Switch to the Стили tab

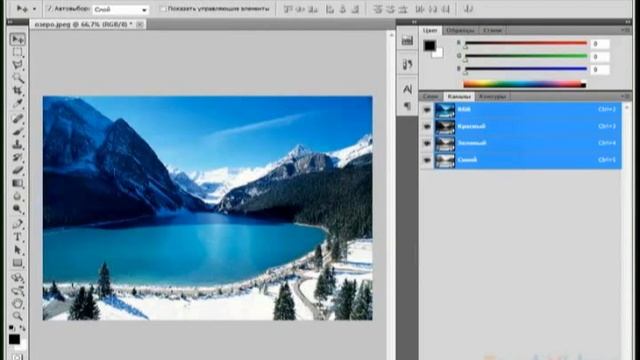(x=492, y=30)
